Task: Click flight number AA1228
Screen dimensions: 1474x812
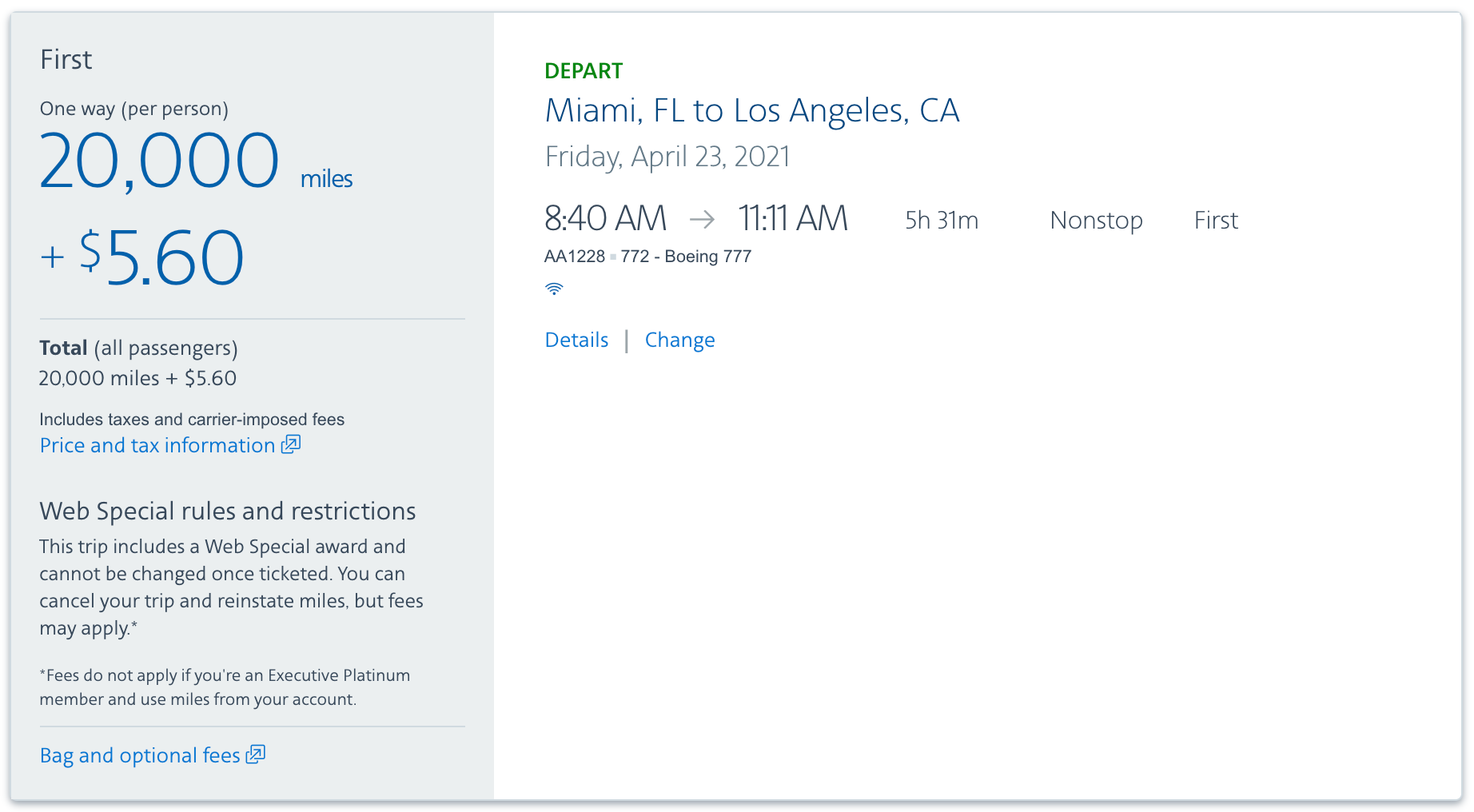Action: pyautogui.click(x=575, y=257)
